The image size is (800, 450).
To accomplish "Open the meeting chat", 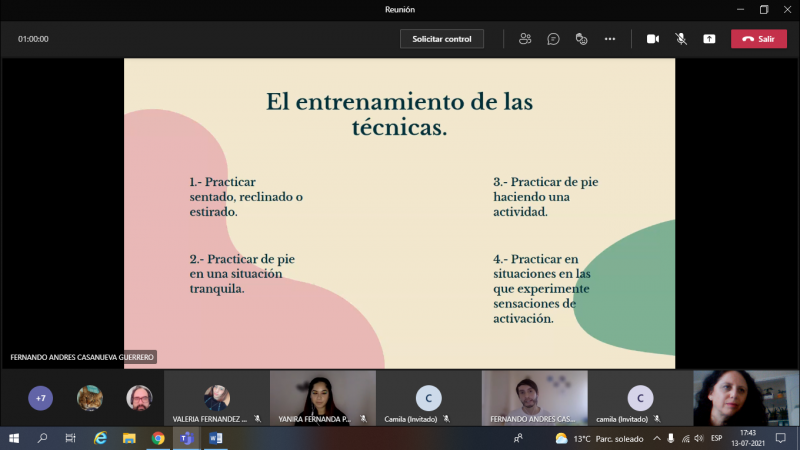I will point(553,39).
